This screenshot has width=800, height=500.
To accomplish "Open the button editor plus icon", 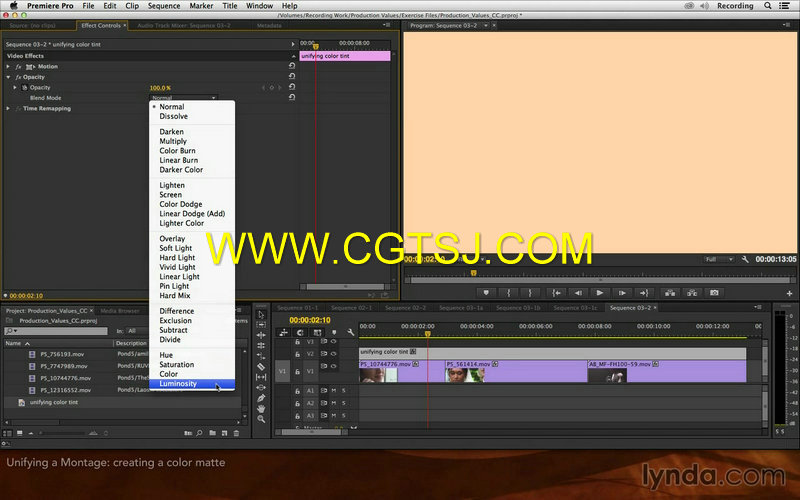I will click(x=789, y=293).
